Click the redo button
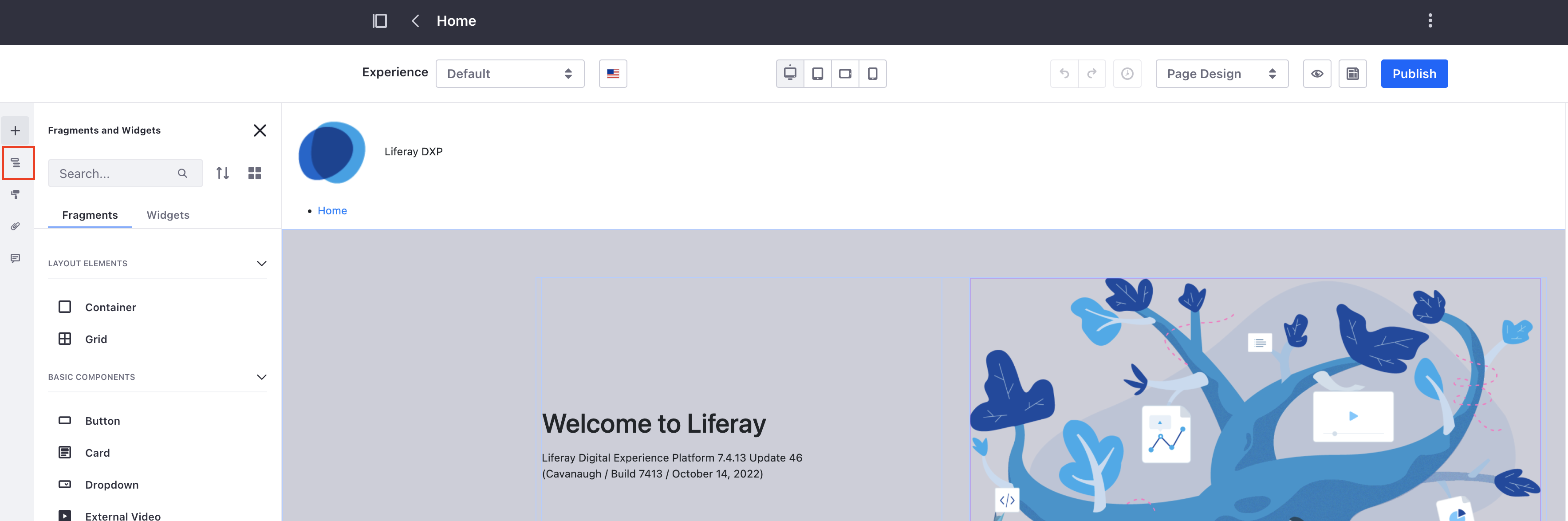 click(1091, 74)
